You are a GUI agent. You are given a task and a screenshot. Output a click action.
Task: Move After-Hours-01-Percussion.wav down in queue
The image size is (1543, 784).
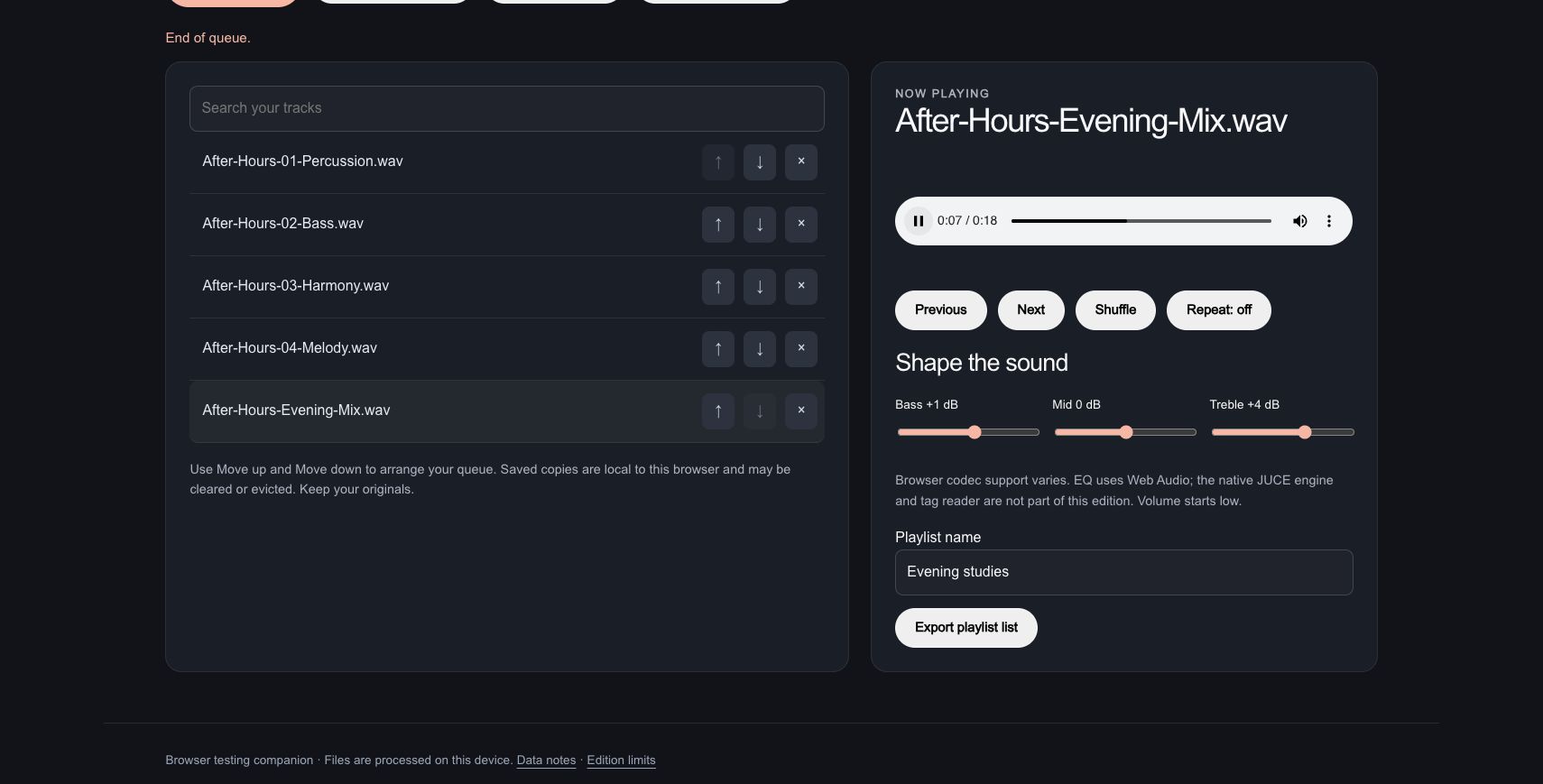tap(760, 162)
